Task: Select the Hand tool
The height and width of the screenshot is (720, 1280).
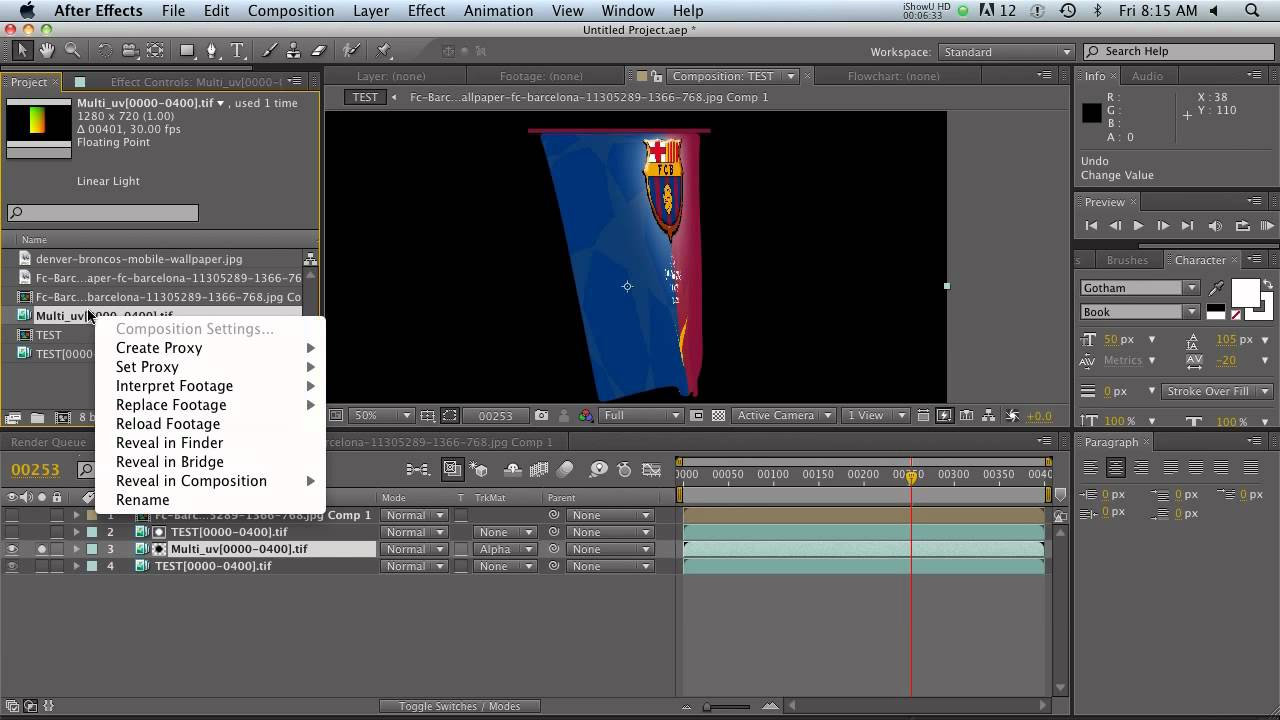Action: [x=48, y=50]
